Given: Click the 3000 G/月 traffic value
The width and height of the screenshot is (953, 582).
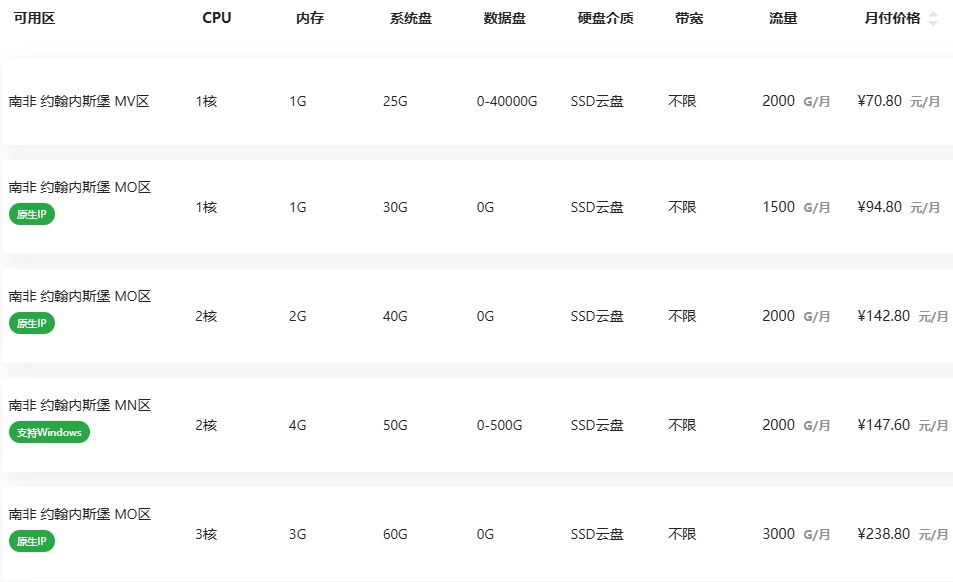Looking at the screenshot, I should (x=795, y=534).
